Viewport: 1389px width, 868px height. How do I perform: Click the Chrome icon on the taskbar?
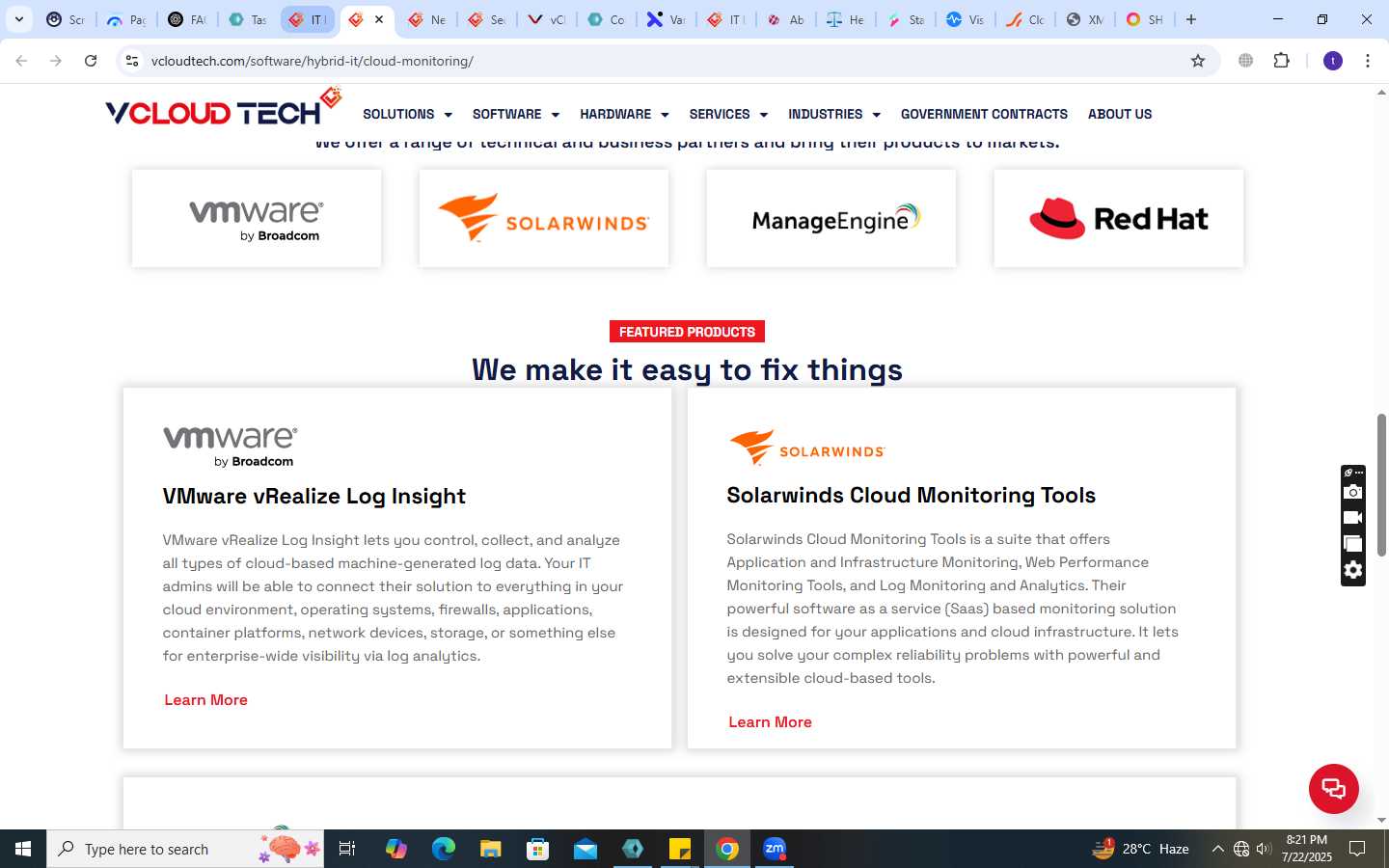coord(727,849)
